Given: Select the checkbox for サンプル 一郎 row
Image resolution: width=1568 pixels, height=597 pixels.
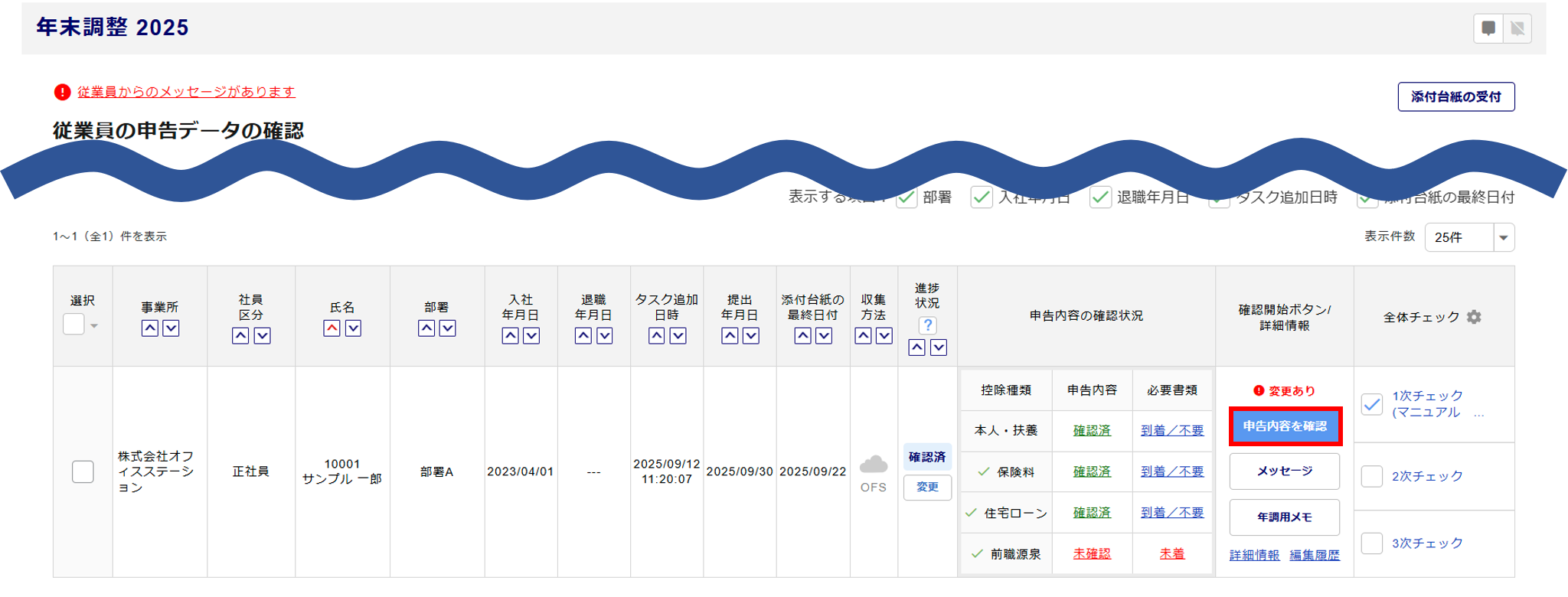Looking at the screenshot, I should [x=83, y=471].
